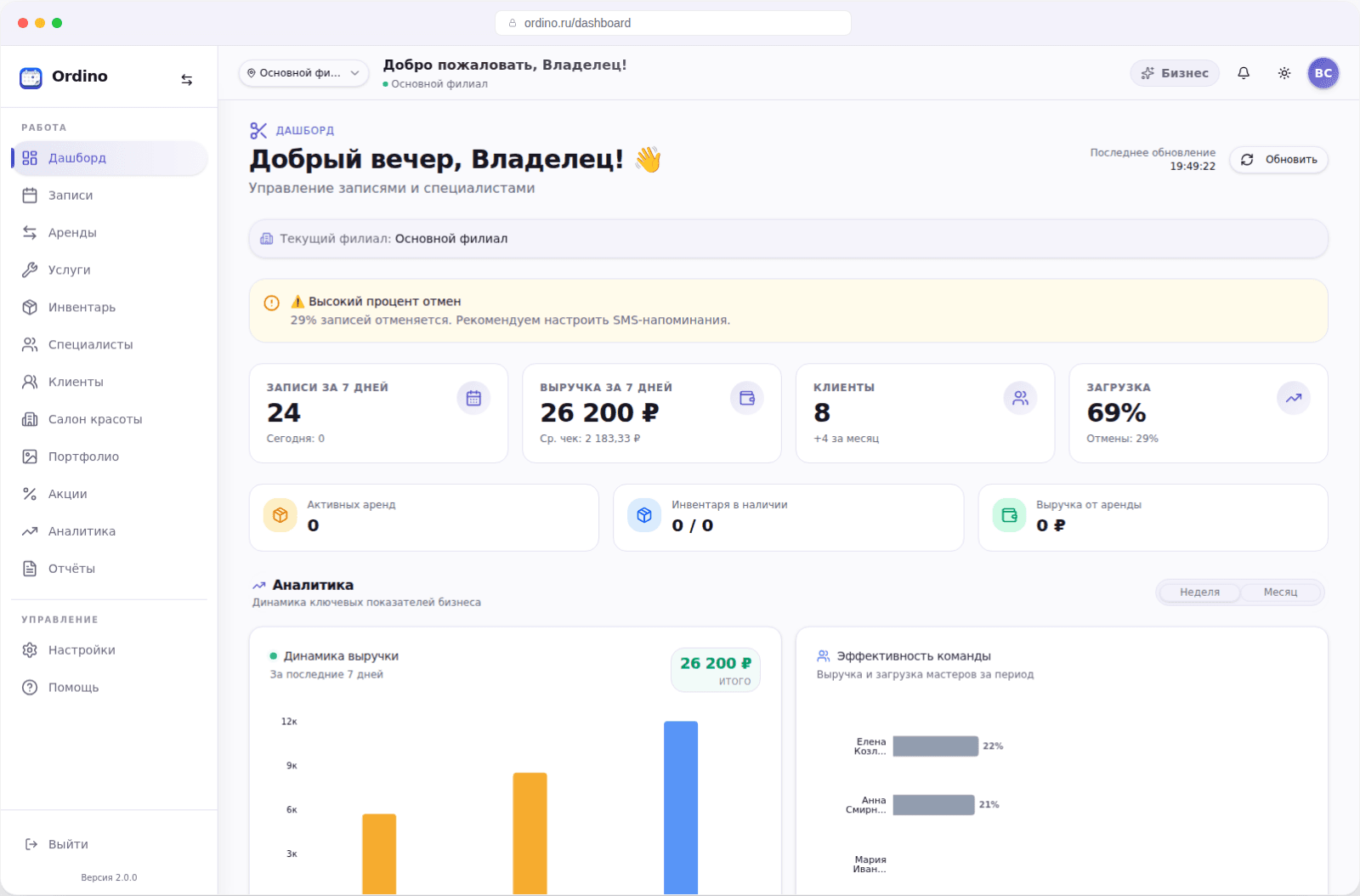Click the browser address bar ordino.ru/dashboard
The image size is (1360, 896).
pyautogui.click(x=673, y=23)
